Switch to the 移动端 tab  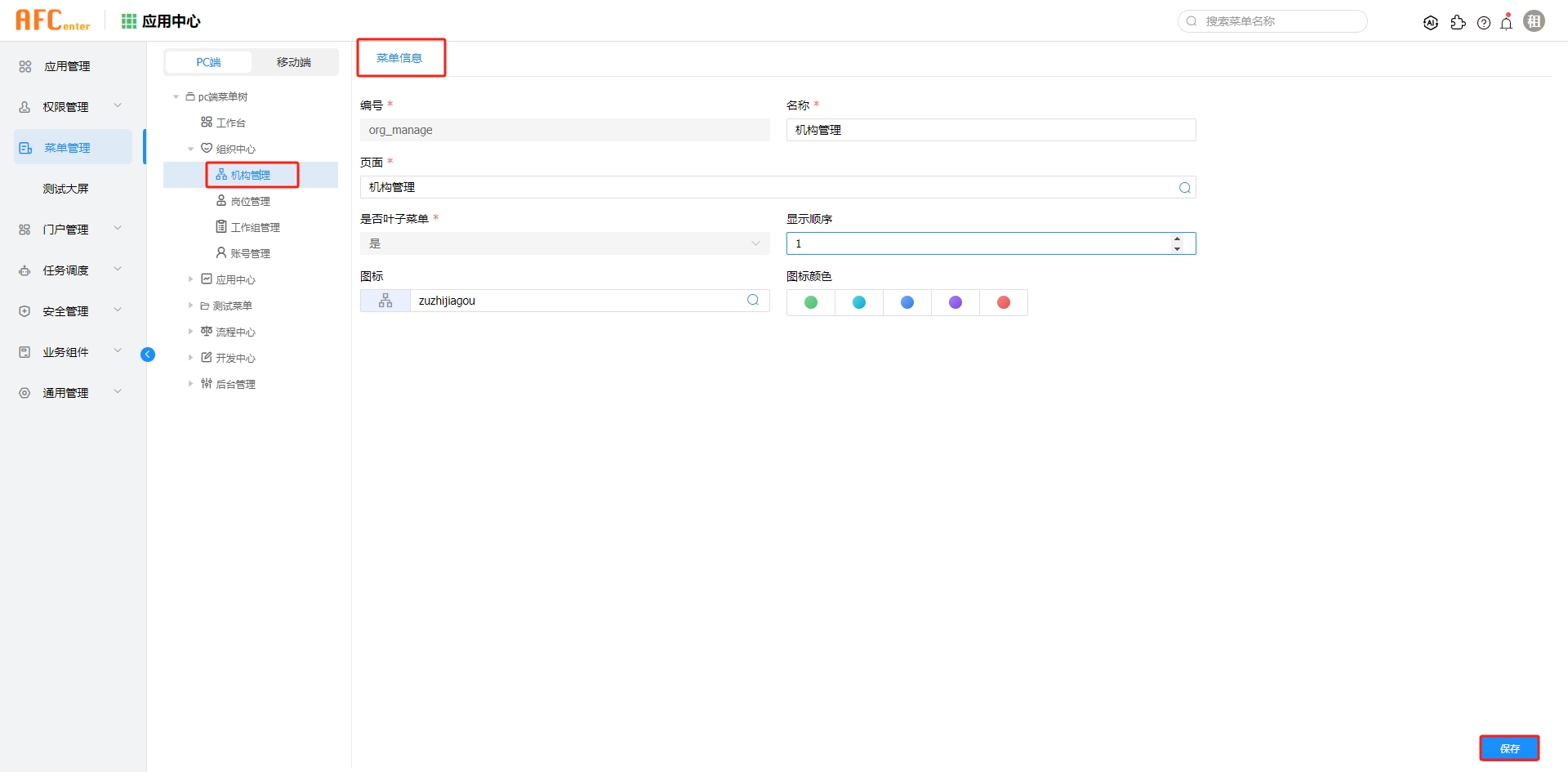[294, 62]
